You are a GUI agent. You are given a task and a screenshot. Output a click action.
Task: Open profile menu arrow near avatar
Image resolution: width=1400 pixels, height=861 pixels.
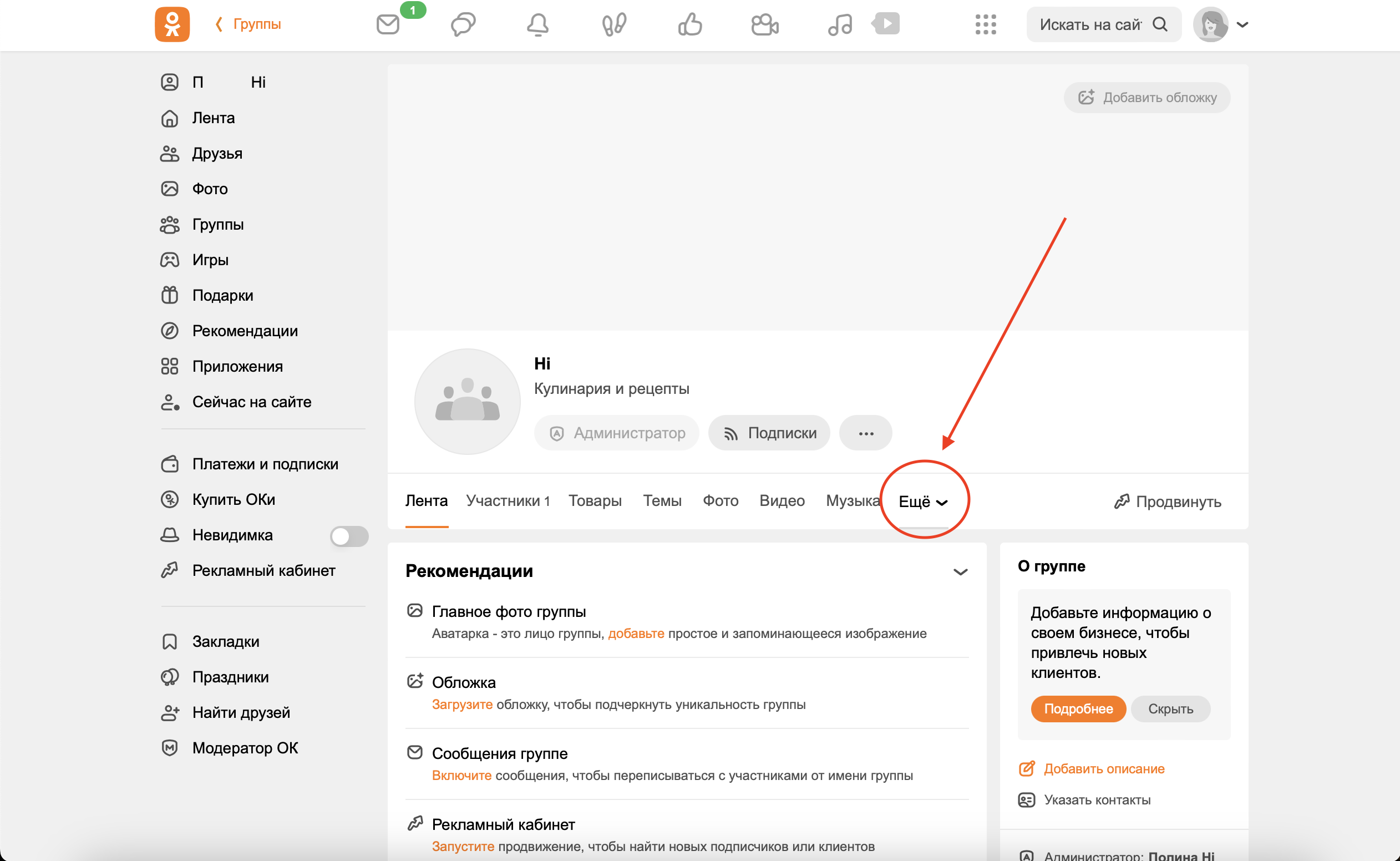coord(1243,24)
